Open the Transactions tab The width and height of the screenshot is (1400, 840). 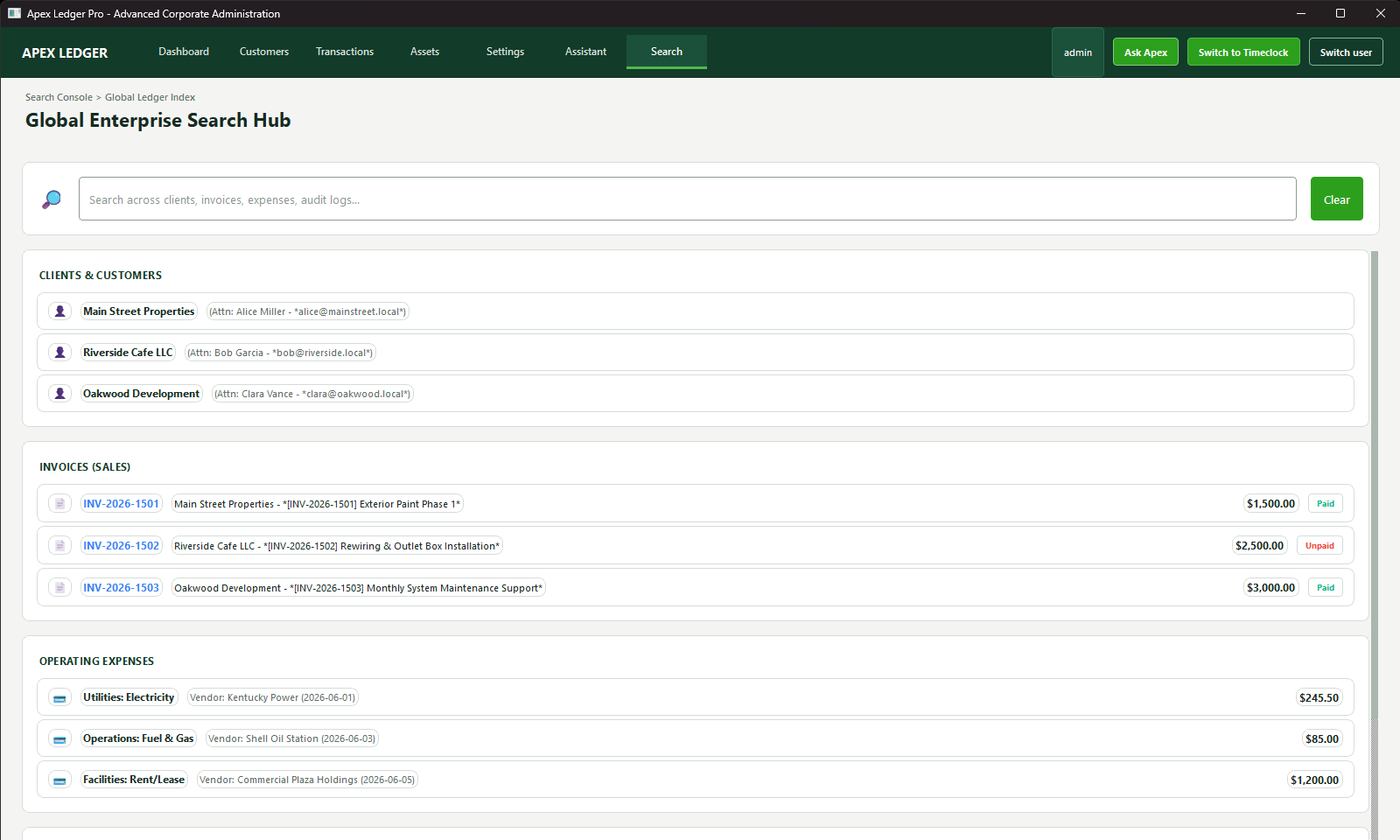345,52
